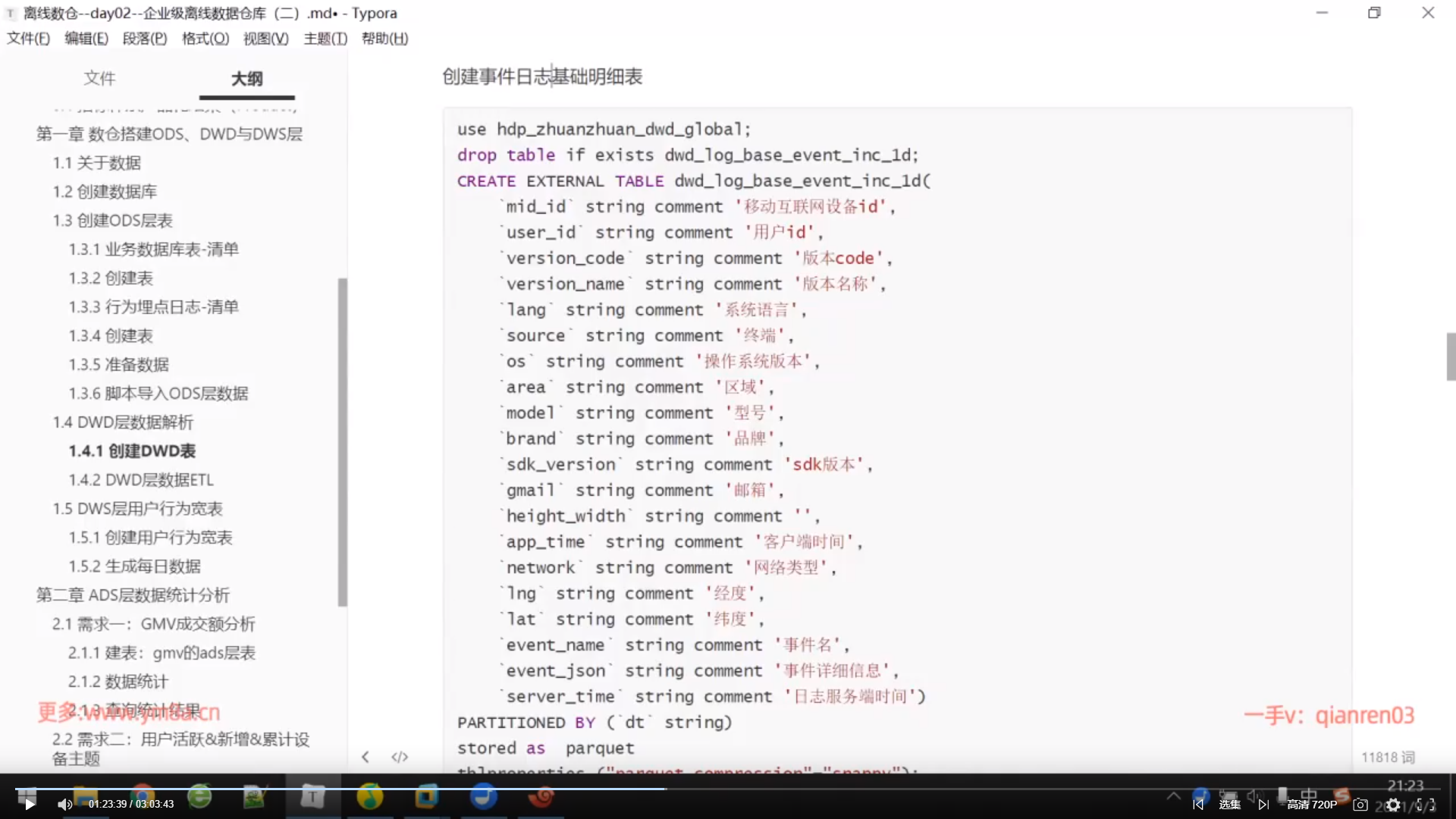Open the 高清 720P quality selector
Viewport: 1456px width, 819px height.
1312,805
